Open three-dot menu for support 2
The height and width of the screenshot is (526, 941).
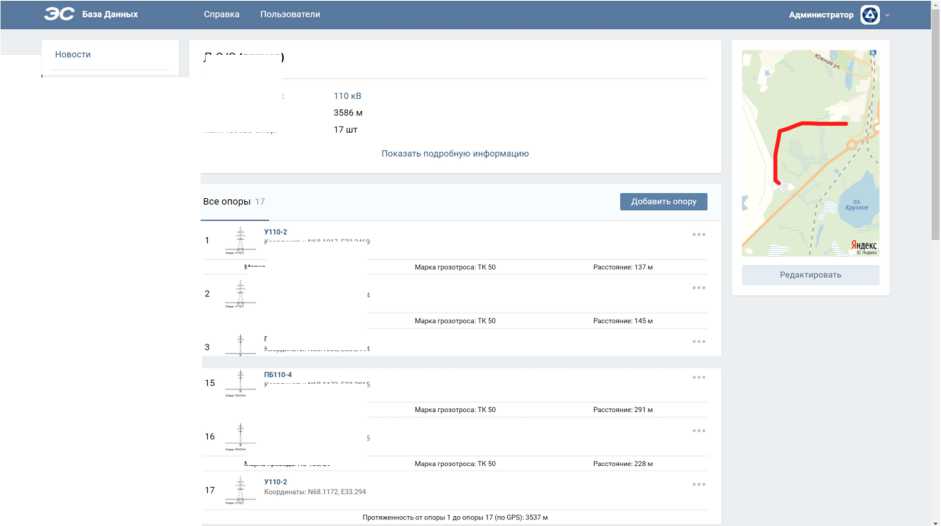click(698, 288)
